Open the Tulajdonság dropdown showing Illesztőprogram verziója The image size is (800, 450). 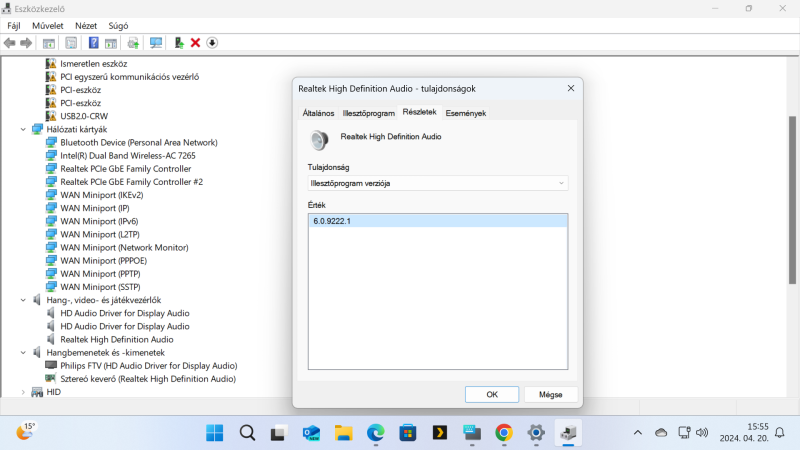point(438,183)
